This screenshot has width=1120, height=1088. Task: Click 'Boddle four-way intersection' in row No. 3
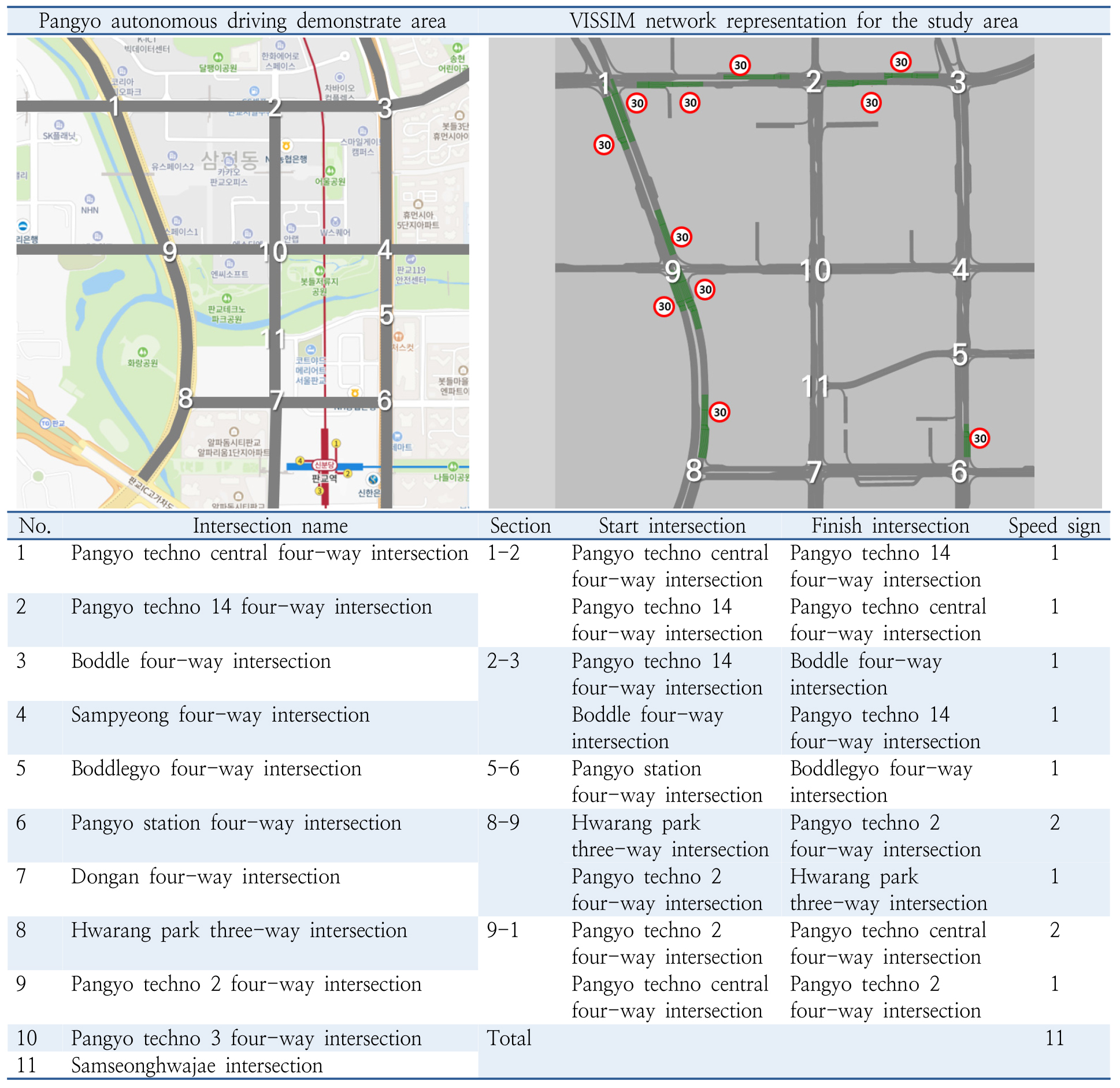point(201,662)
